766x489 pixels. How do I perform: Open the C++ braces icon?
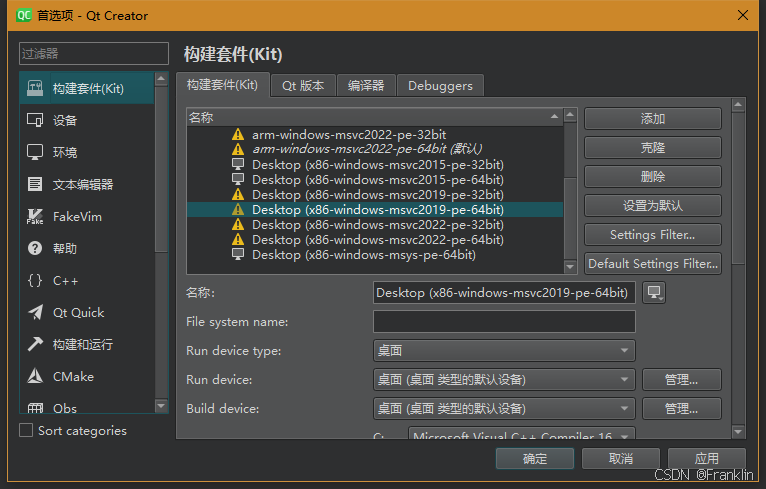pos(35,280)
